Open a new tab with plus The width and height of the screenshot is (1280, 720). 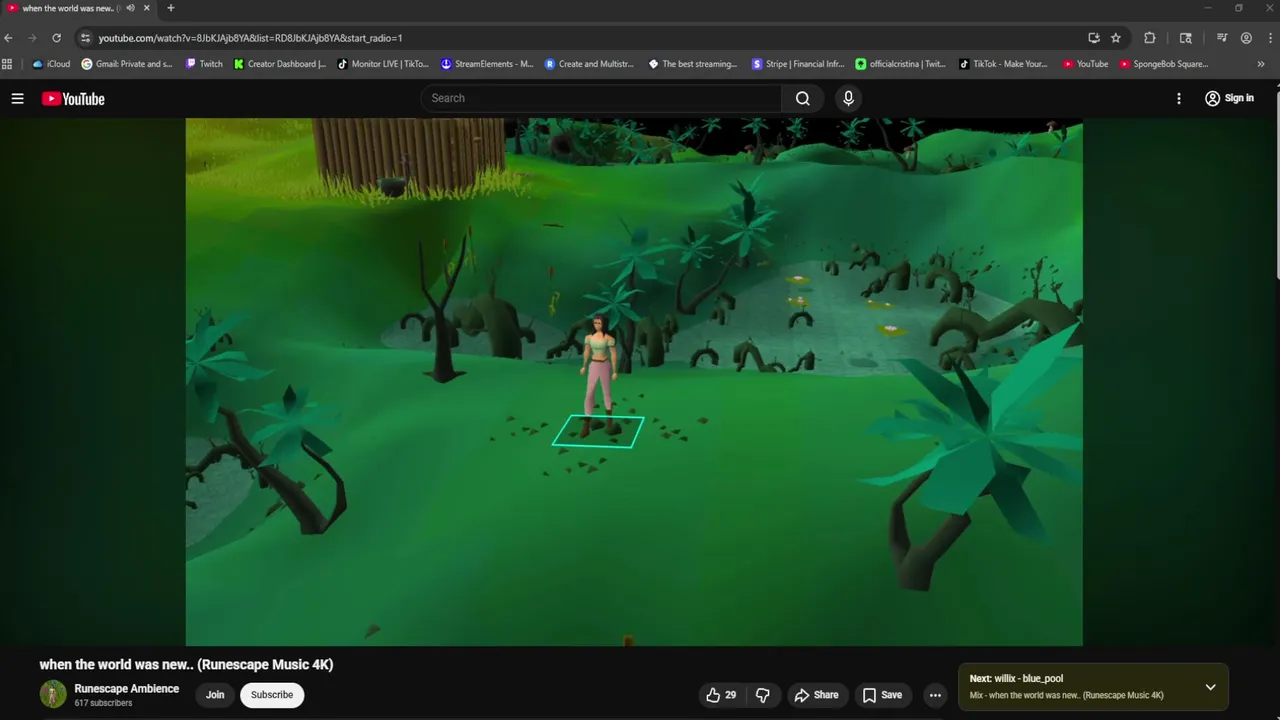click(x=170, y=8)
